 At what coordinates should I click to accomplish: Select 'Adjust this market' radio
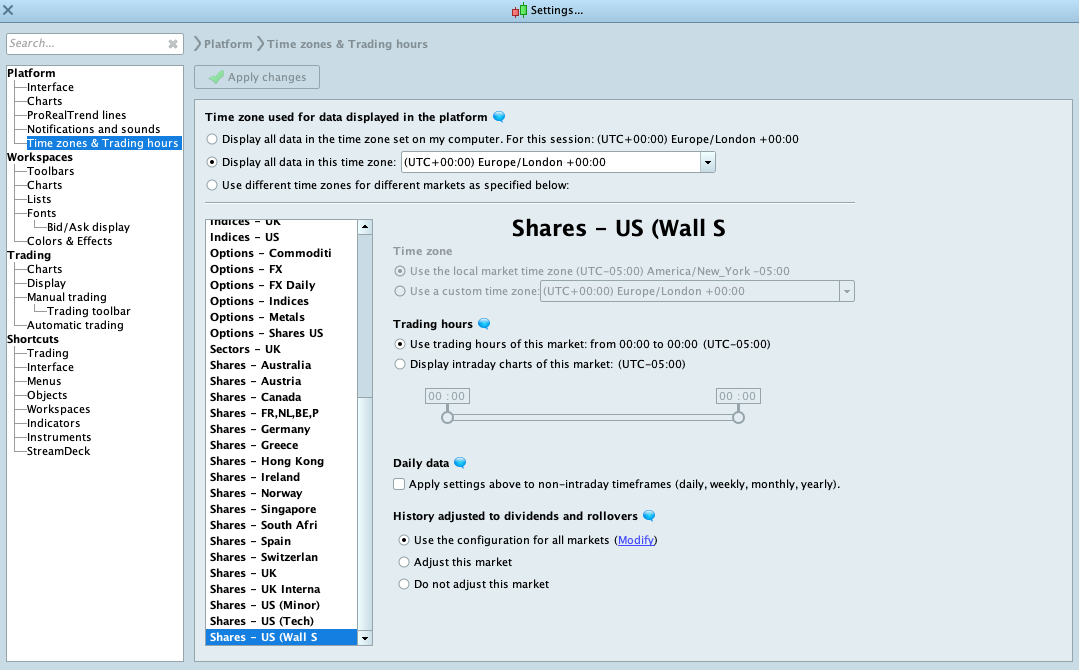[x=404, y=562]
